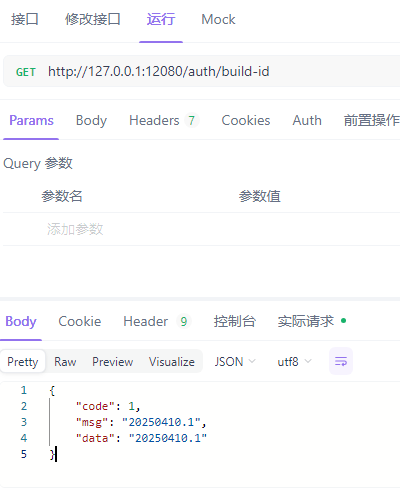Select the 接口 tab

pos(24,19)
